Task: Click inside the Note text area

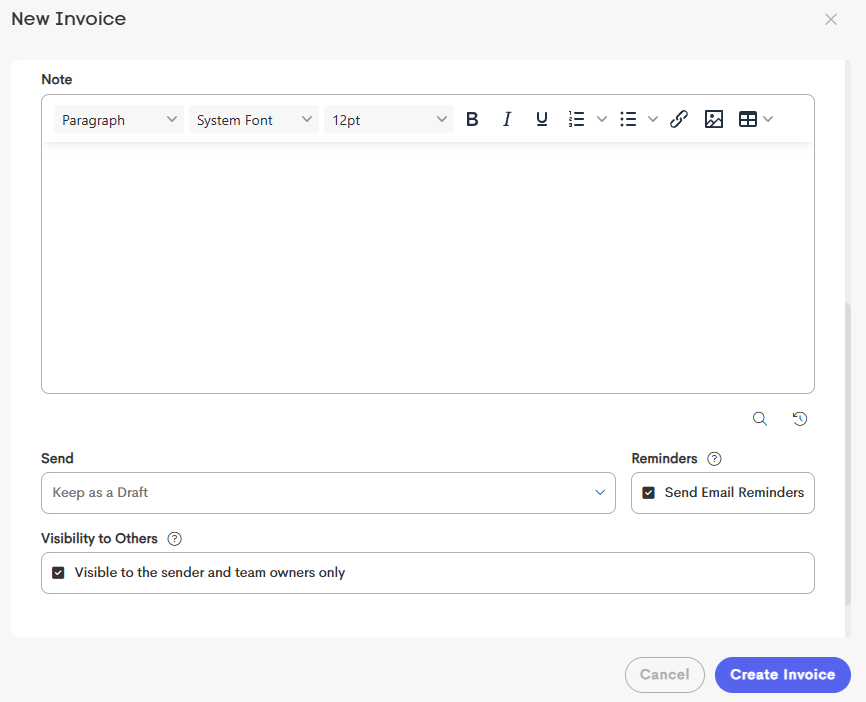Action: (427, 268)
